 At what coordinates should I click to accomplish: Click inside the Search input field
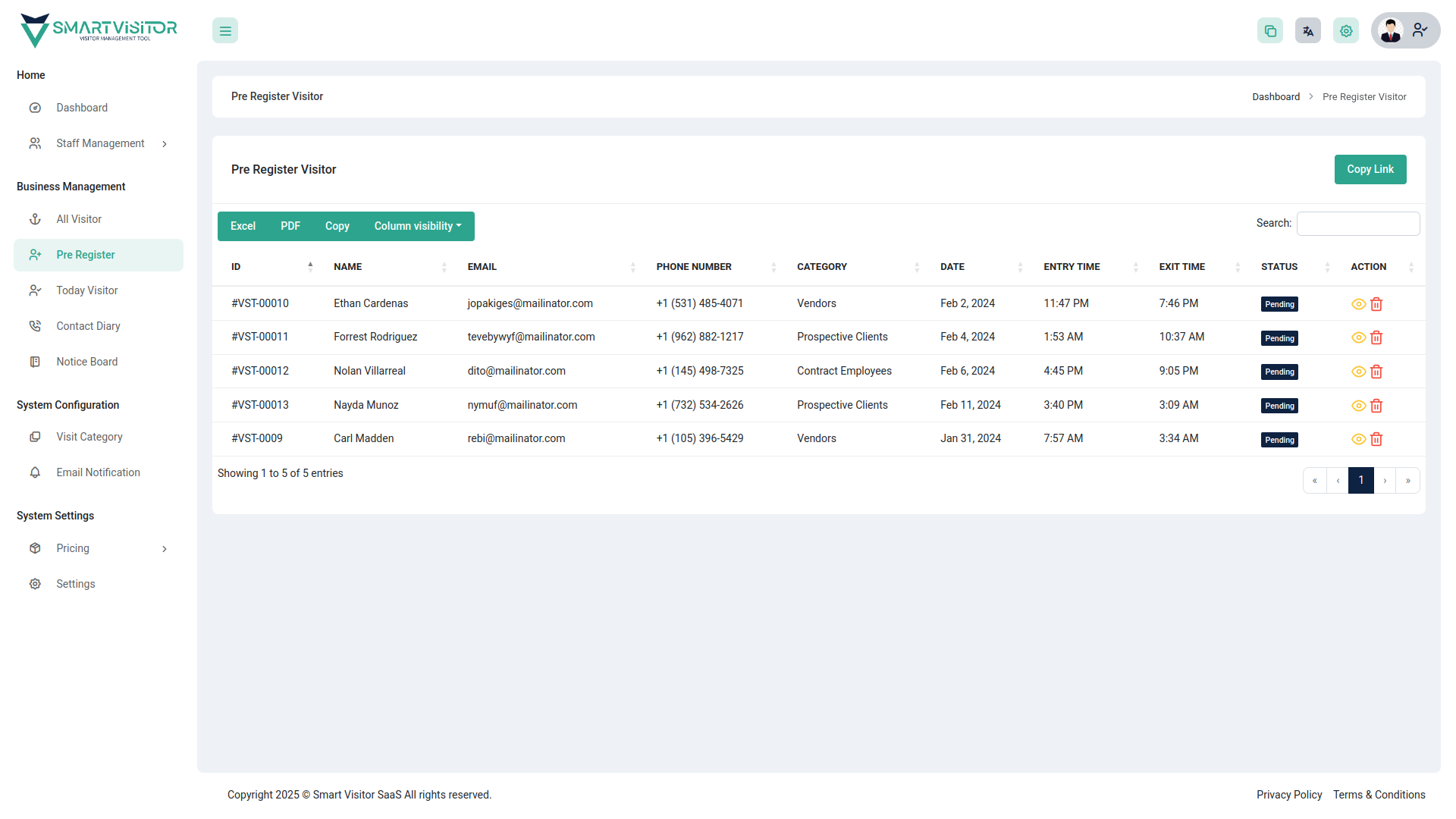1357,223
